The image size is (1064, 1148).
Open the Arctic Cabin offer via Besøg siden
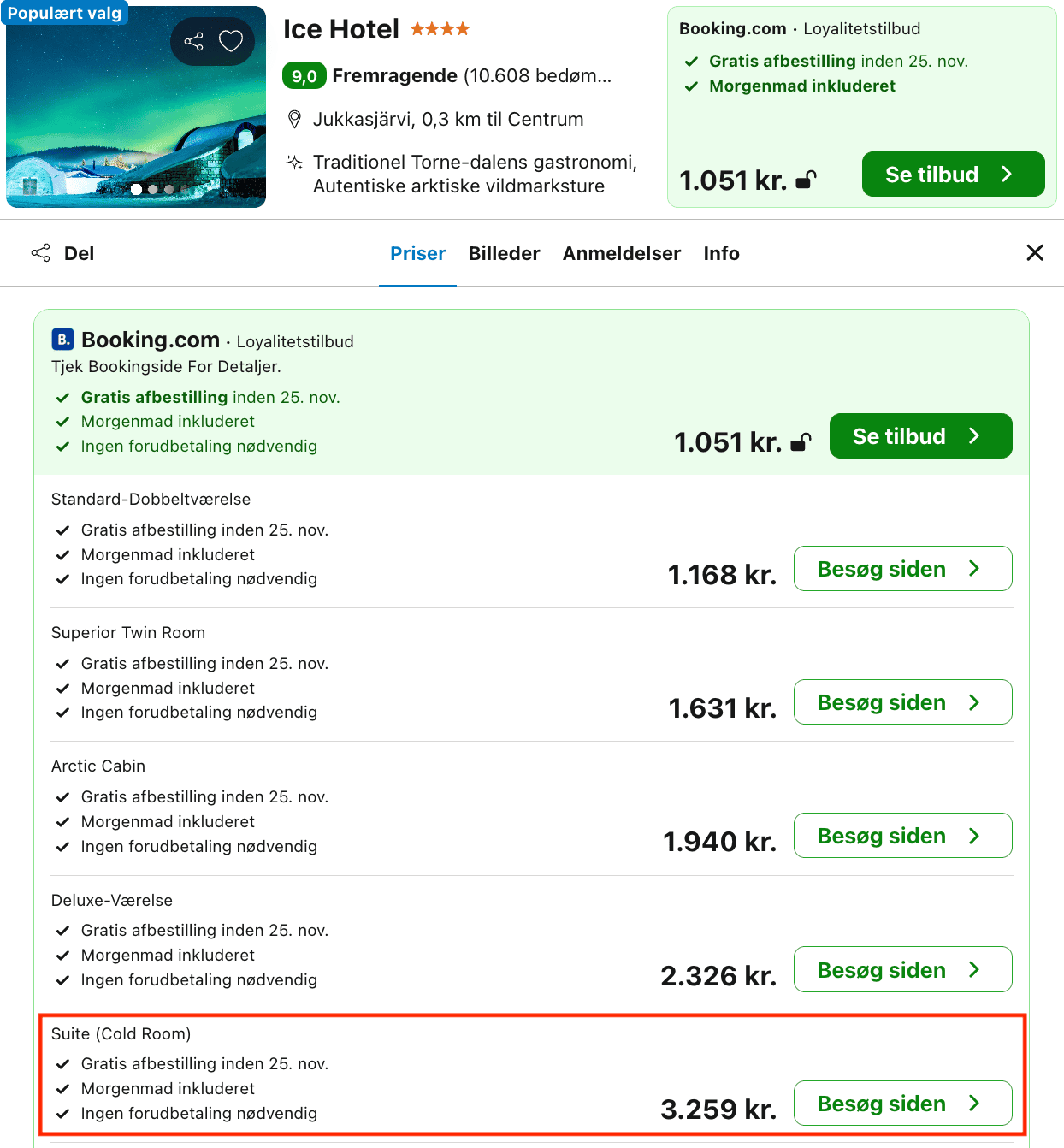903,836
